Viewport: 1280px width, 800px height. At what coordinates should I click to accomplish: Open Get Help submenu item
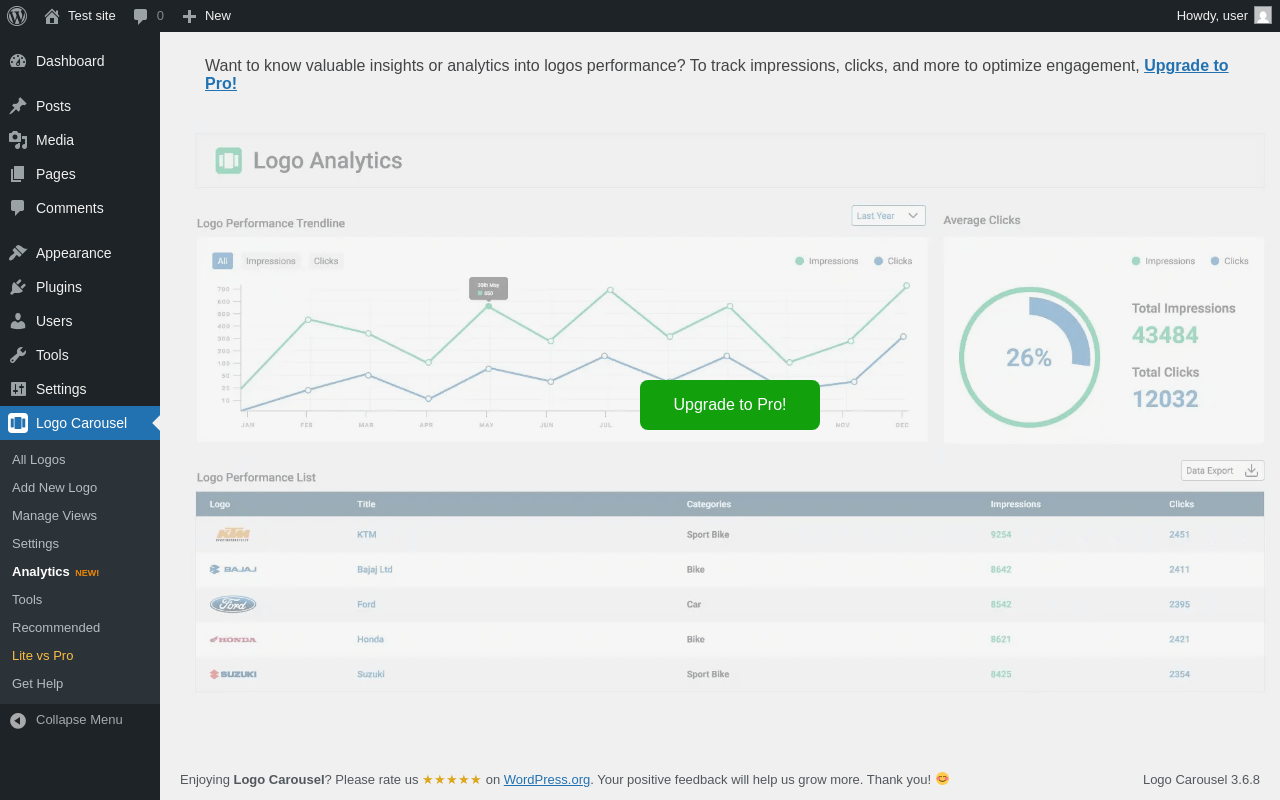tap(38, 684)
